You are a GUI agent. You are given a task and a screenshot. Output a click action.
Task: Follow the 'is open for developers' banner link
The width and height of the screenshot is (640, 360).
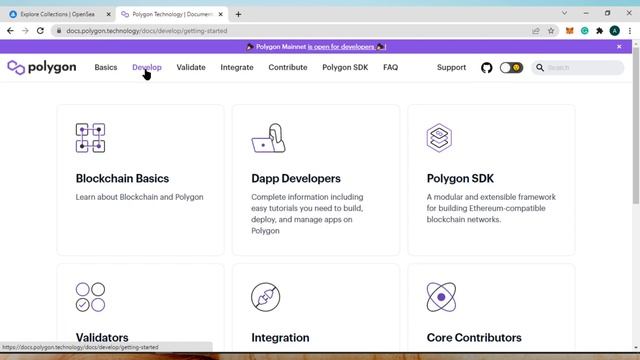point(341,47)
